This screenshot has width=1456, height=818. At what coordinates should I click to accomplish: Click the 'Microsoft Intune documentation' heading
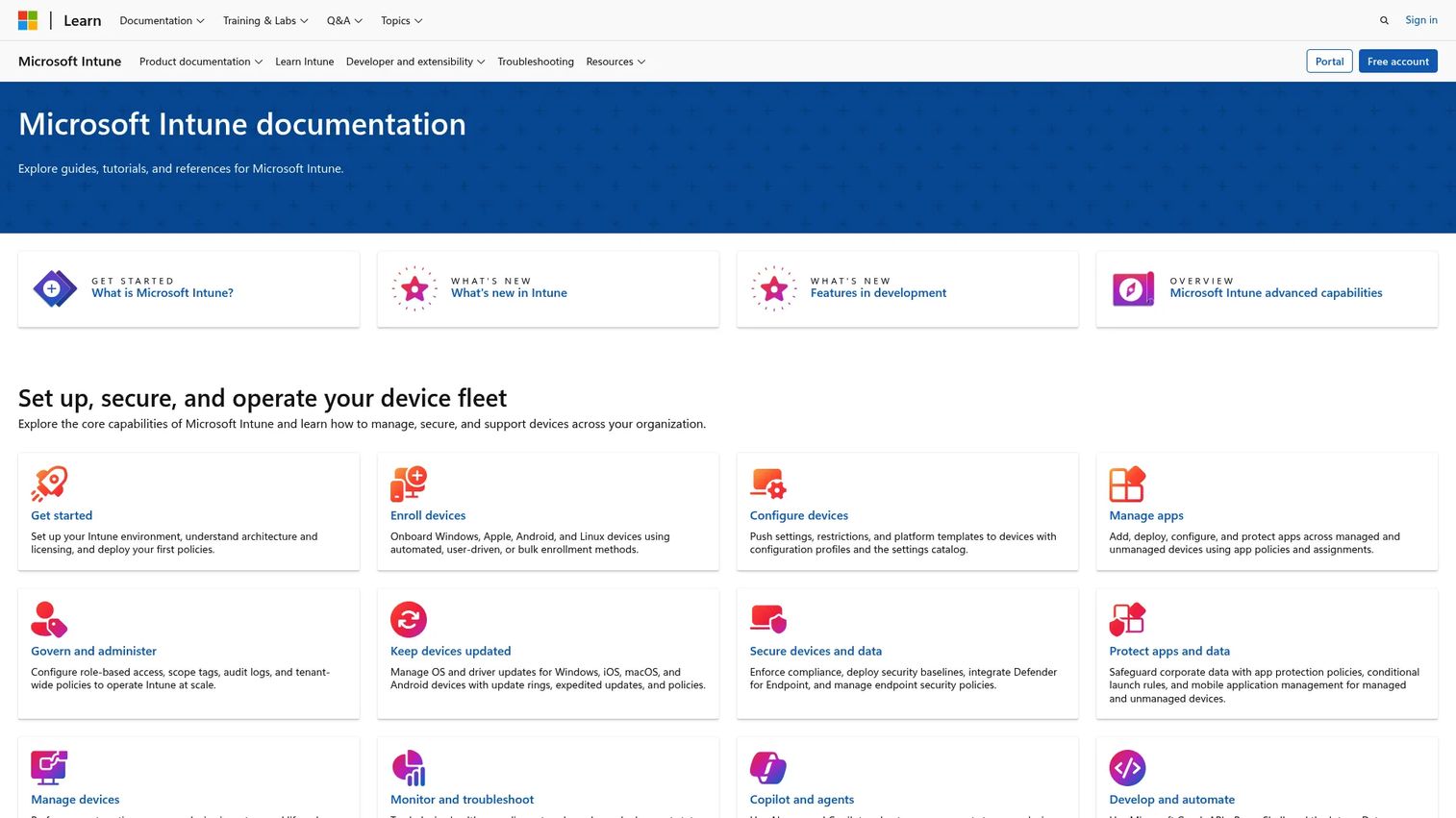tap(242, 124)
